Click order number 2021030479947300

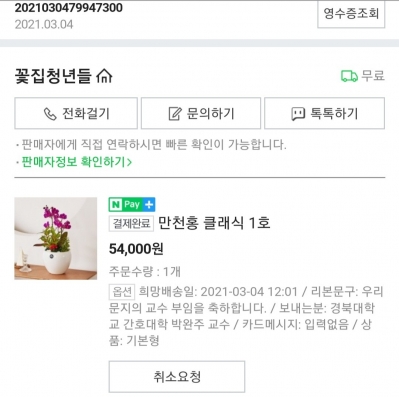click(69, 8)
